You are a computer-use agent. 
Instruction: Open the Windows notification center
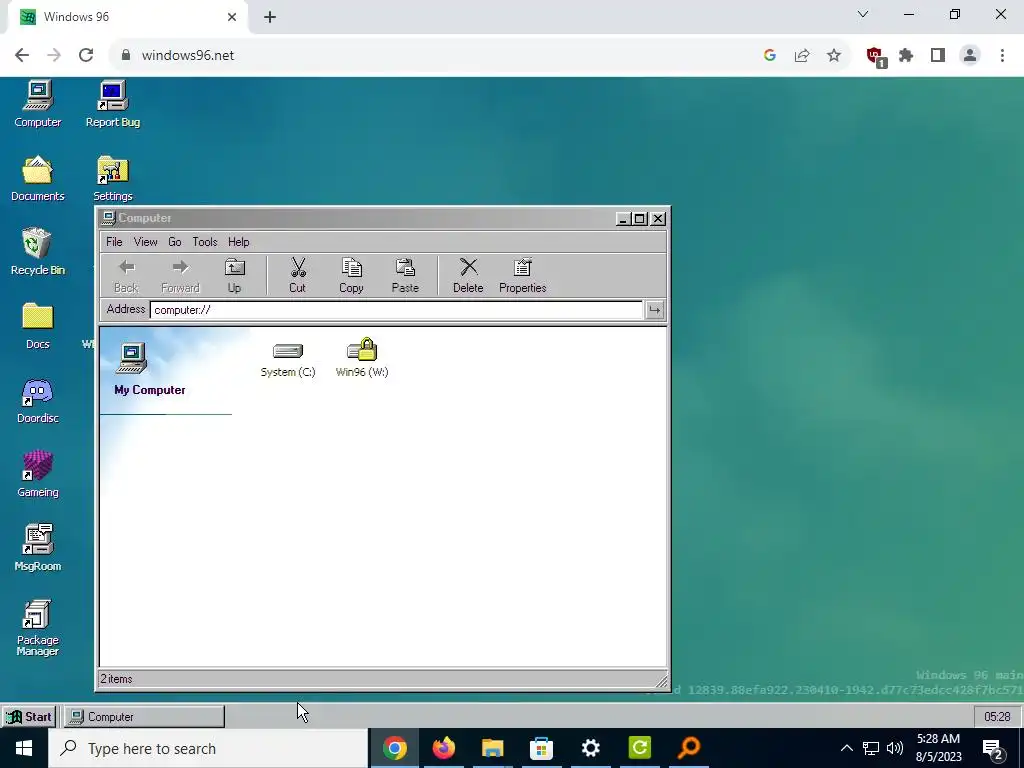pyautogui.click(x=993, y=749)
